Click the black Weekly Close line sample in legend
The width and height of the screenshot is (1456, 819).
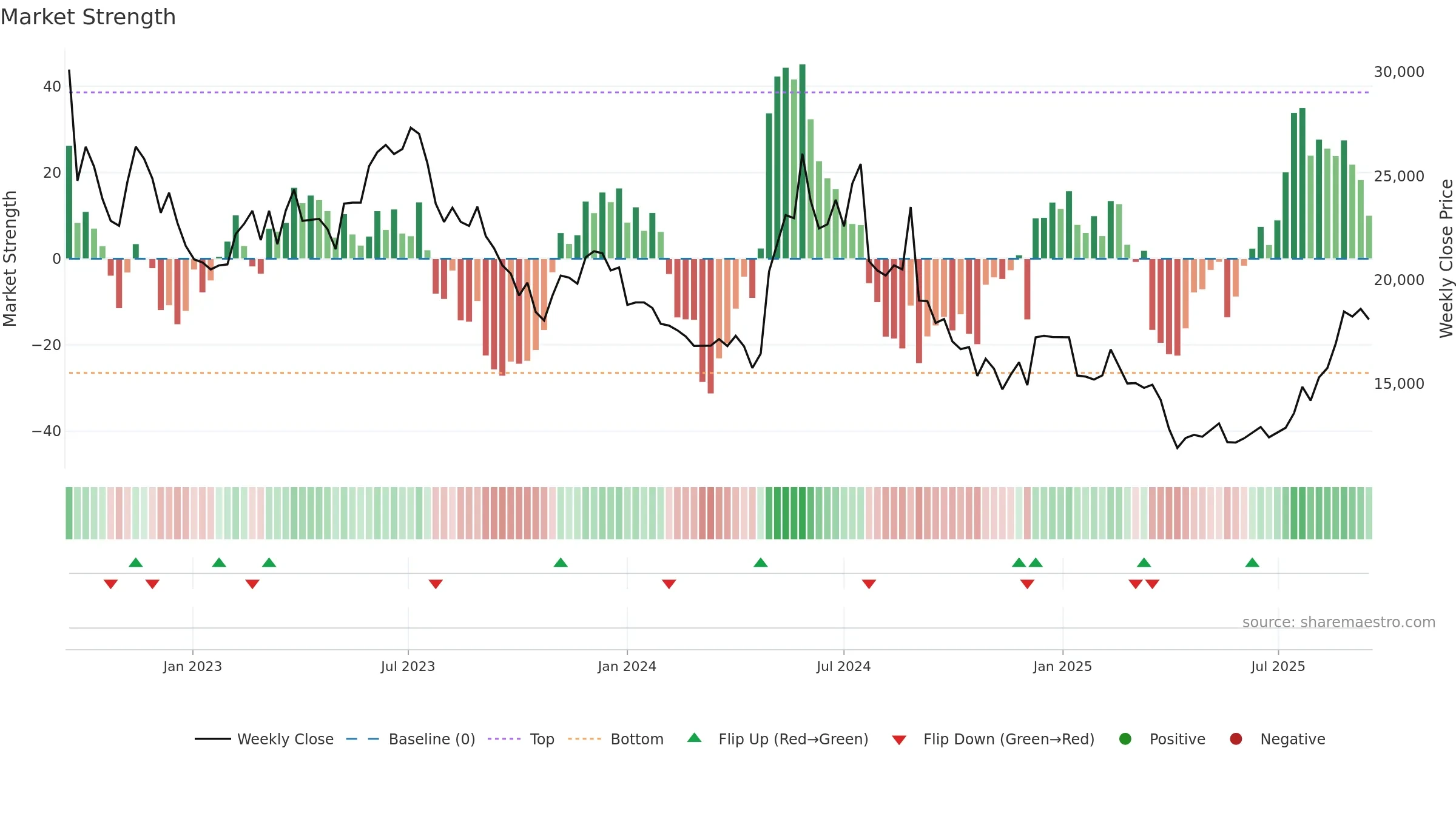[213, 739]
